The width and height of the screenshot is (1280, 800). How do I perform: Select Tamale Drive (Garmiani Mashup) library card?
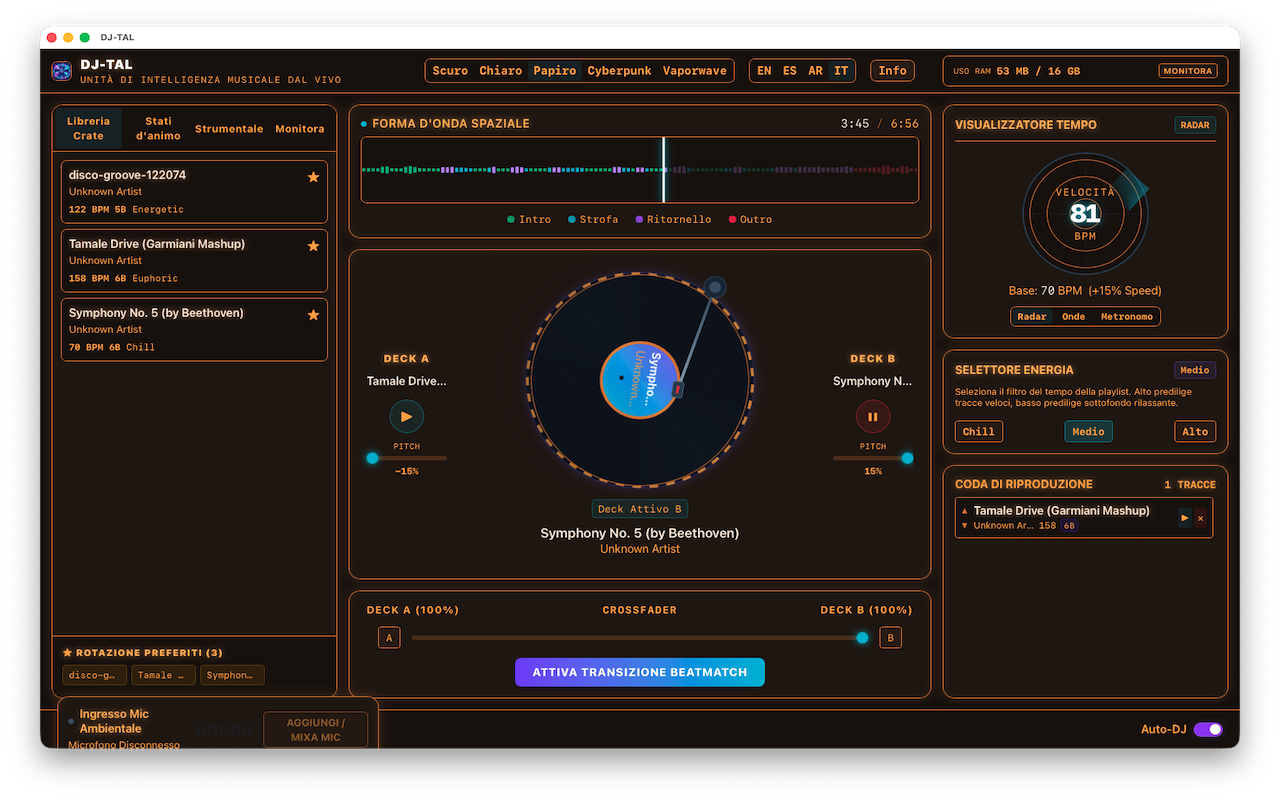tap(194, 260)
